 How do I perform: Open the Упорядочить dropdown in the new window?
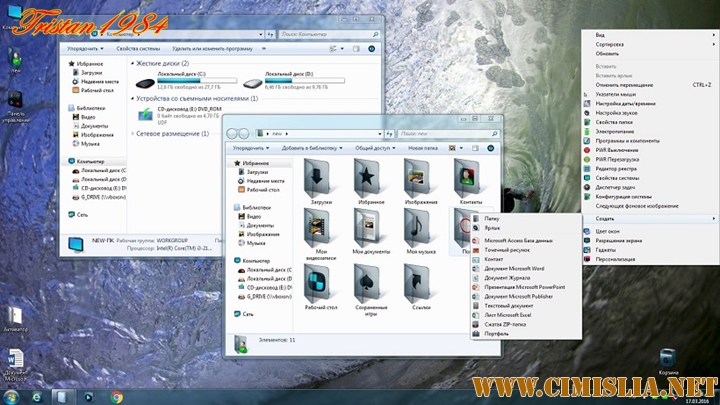tap(250, 148)
